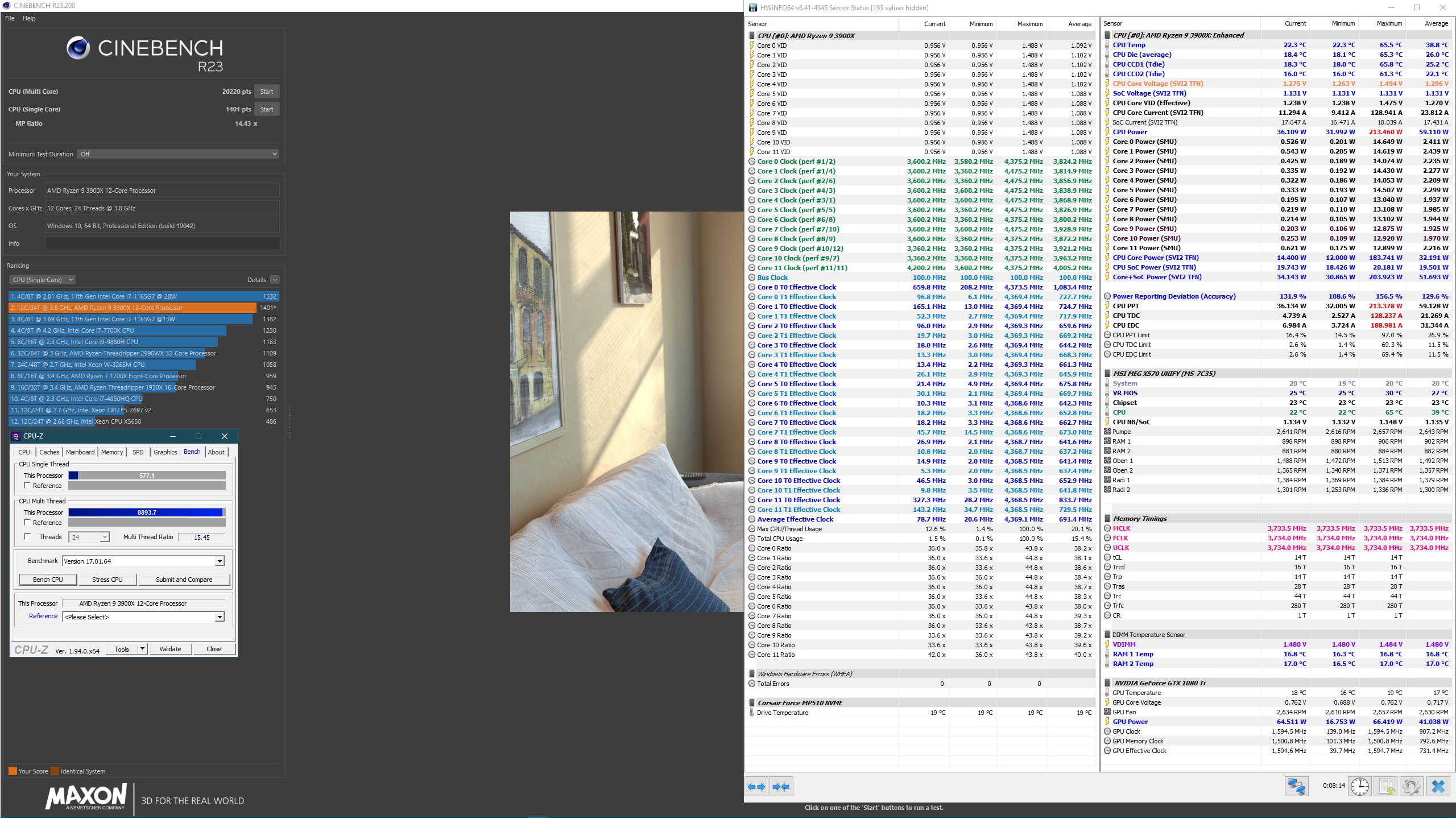Open the HWiNFO remote network monitoring icon
This screenshot has height=819, width=1456.
click(1296, 786)
